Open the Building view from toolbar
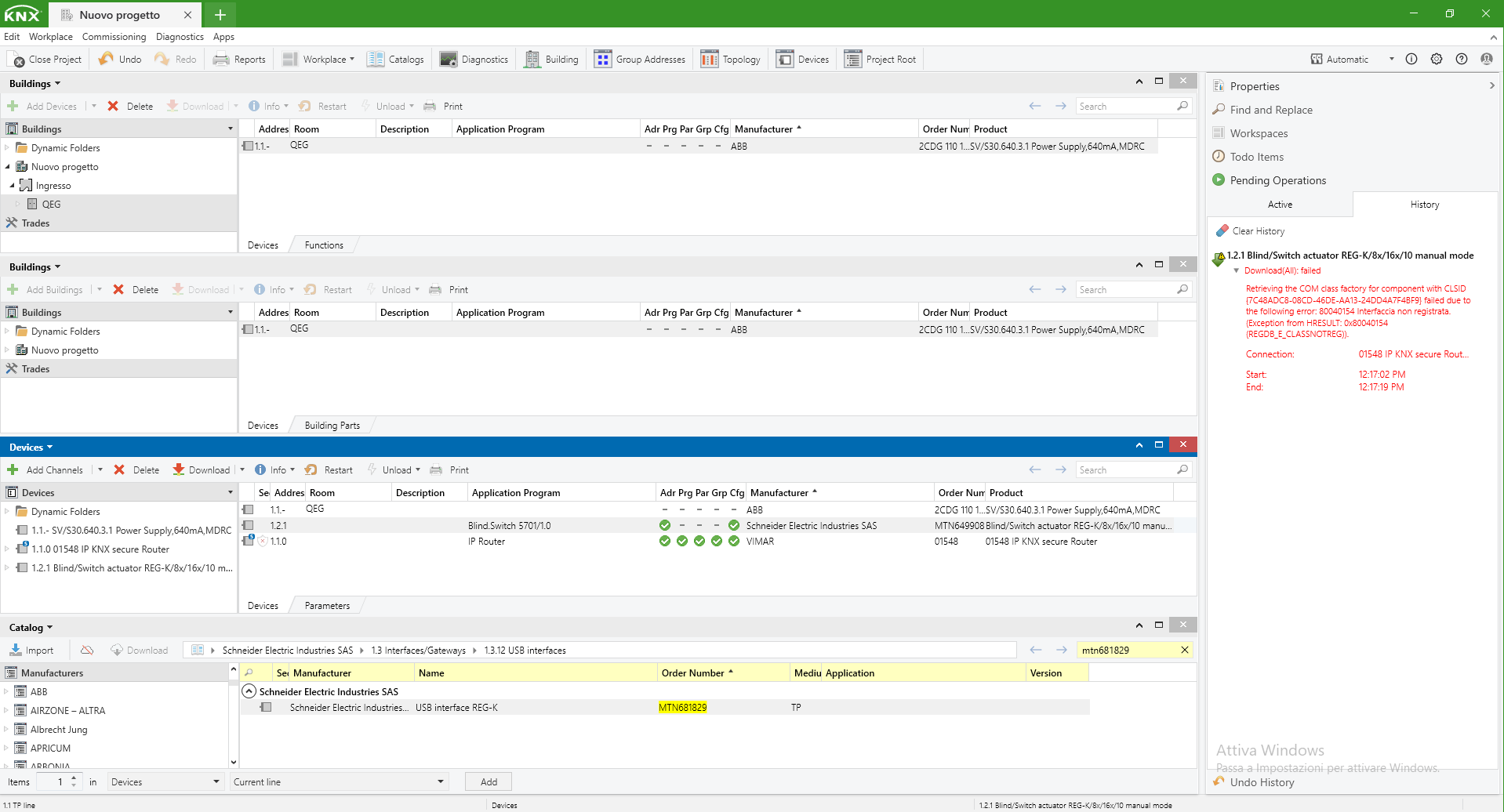 [552, 60]
